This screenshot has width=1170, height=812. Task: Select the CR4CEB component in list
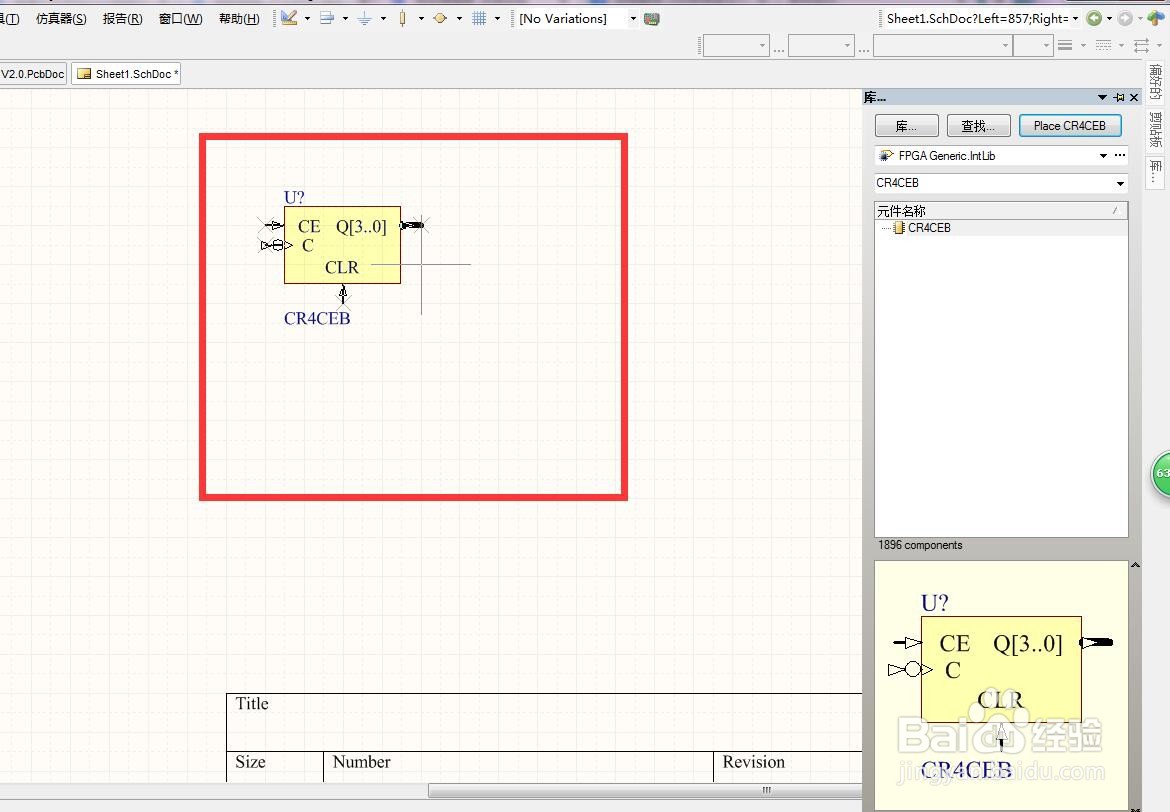coord(929,228)
